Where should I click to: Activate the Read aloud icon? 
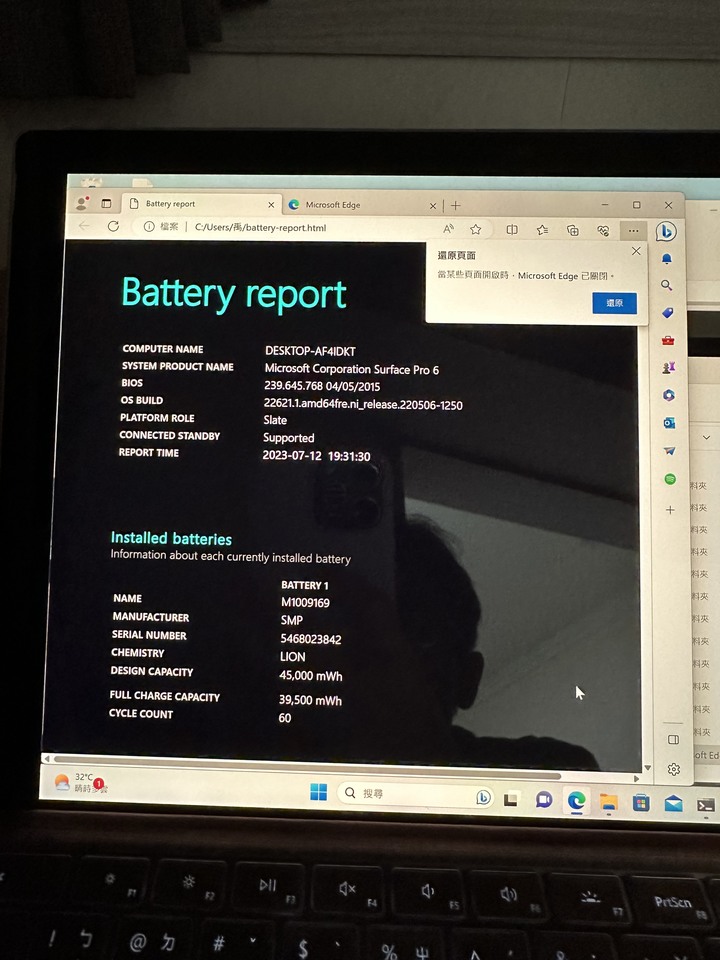coord(448,228)
